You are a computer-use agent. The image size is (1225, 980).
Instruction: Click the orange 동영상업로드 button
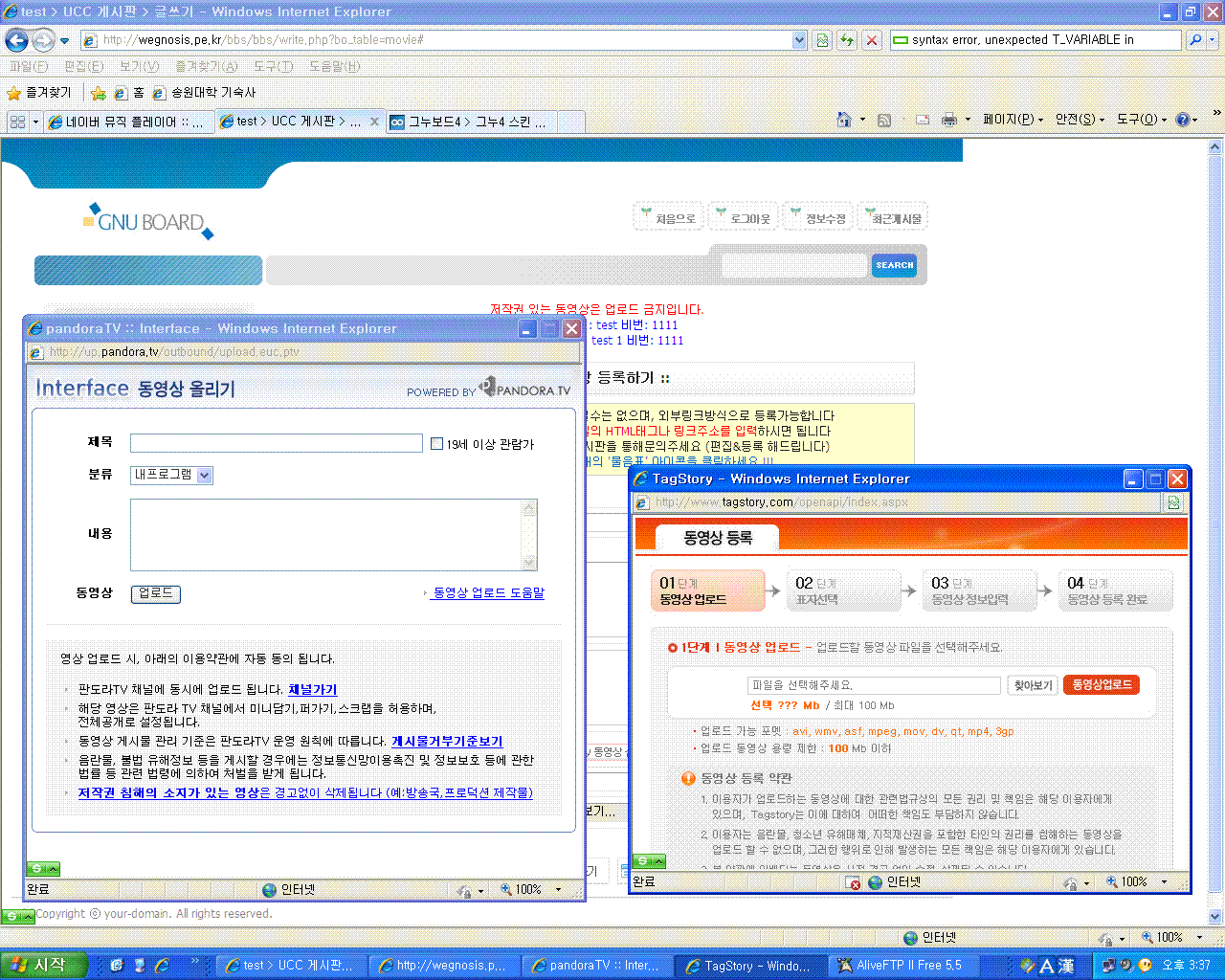(x=1101, y=685)
